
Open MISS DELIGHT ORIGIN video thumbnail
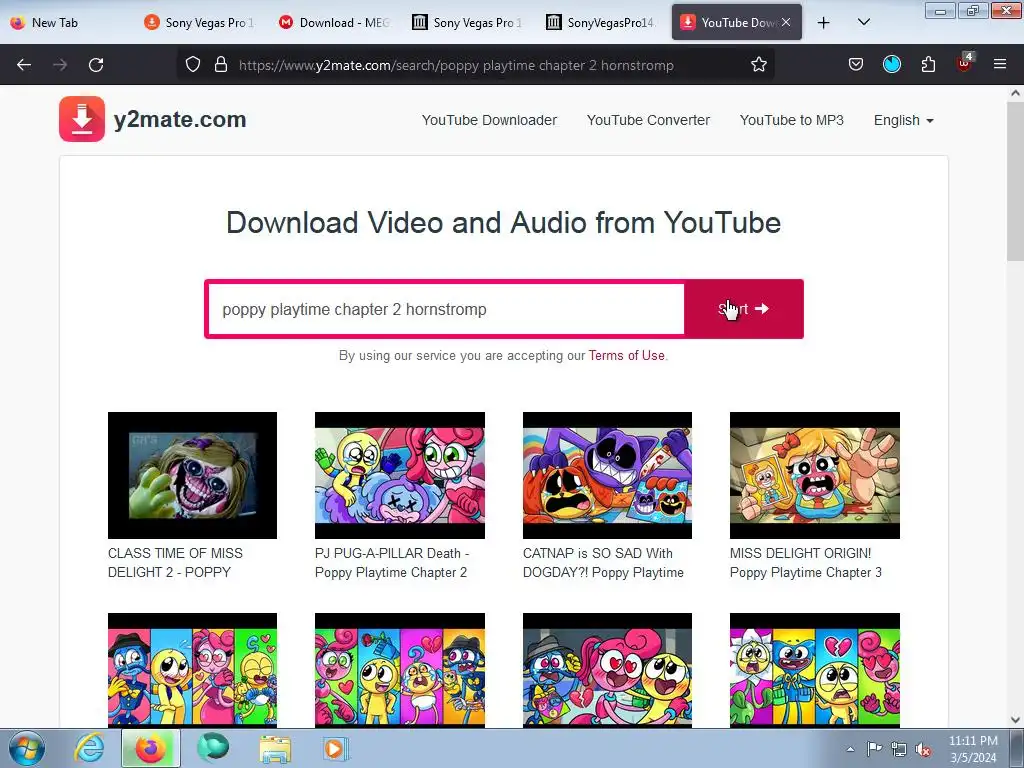(x=814, y=475)
